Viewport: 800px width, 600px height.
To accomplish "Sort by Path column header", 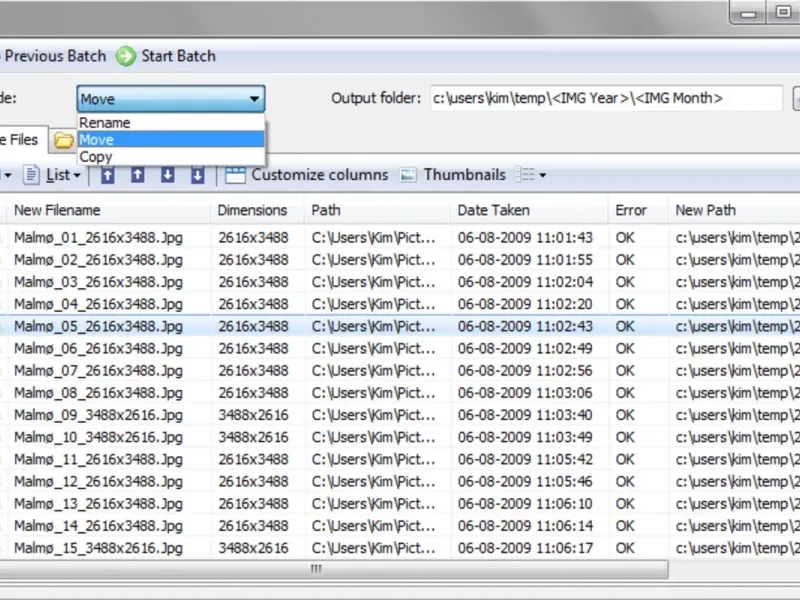I will tap(378, 210).
